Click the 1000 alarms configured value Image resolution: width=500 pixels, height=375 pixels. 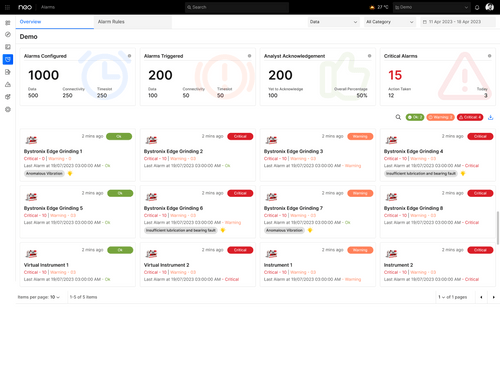(x=43, y=75)
